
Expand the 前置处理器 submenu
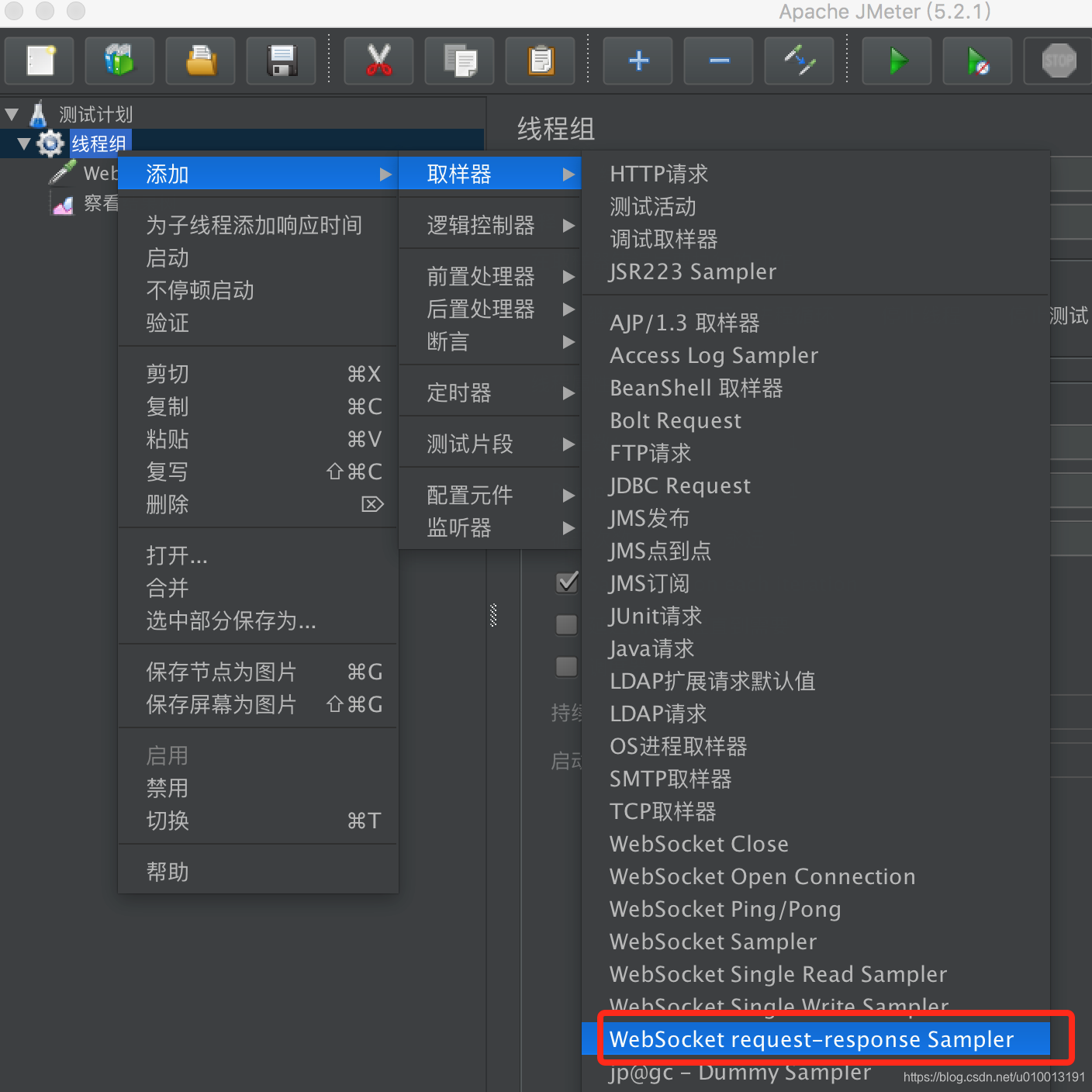click(x=489, y=277)
